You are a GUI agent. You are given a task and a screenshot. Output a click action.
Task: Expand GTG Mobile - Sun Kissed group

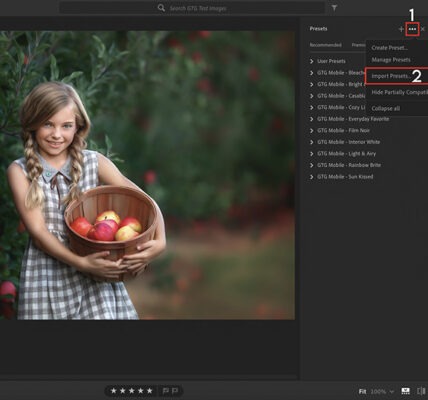(341, 177)
